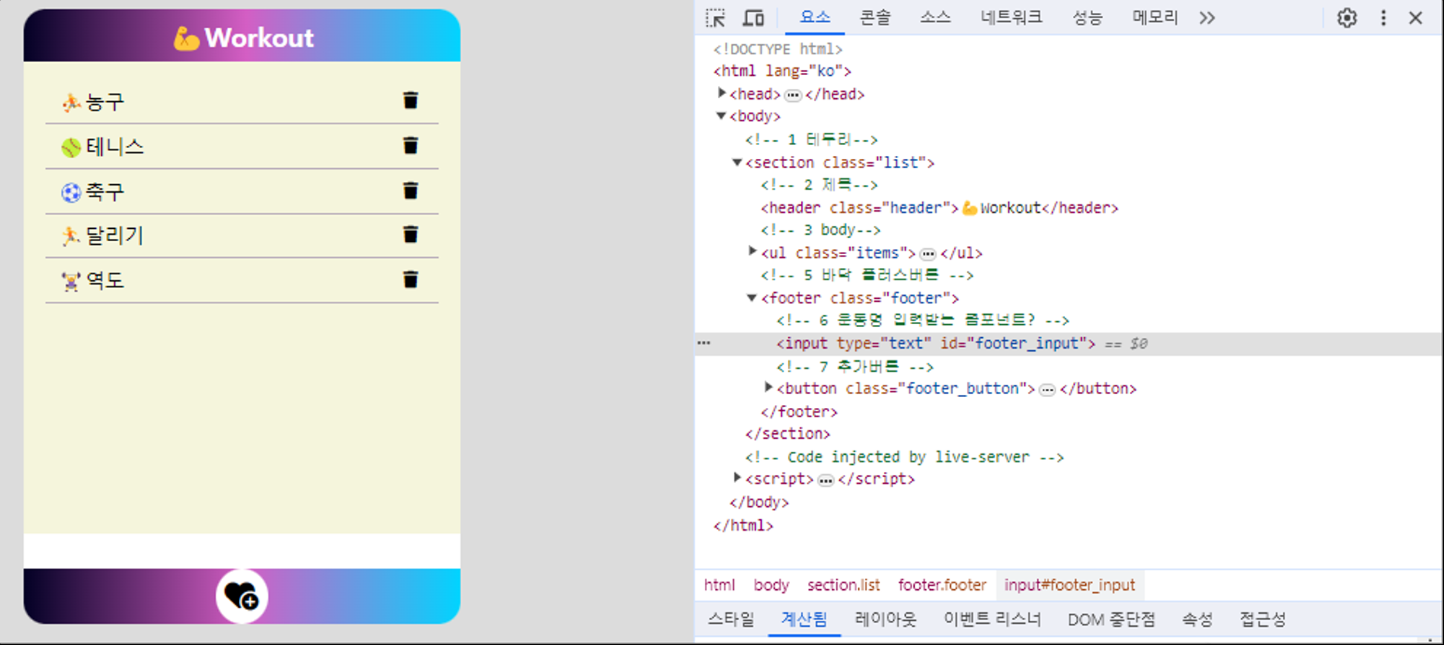Open the 속성 pane tab
Screen dimensions: 1444x645
click(x=1197, y=619)
